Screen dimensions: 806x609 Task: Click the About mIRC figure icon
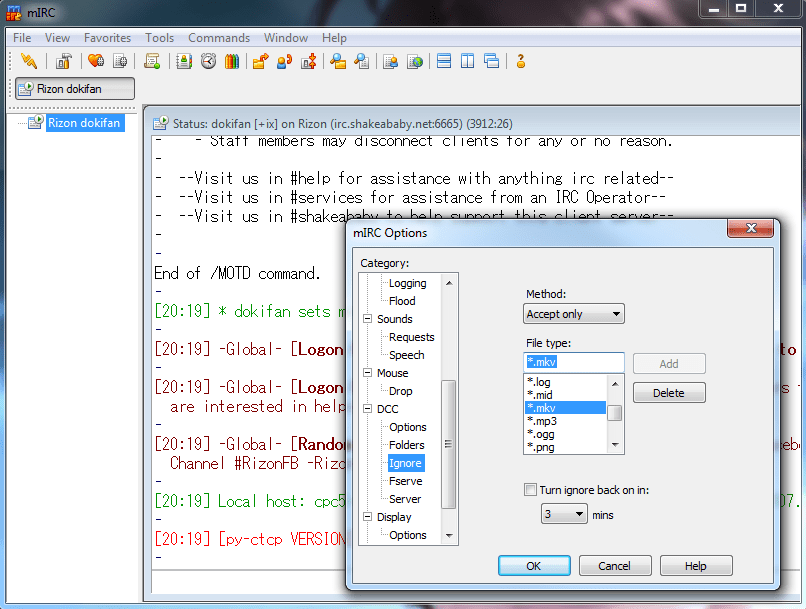coord(521,61)
